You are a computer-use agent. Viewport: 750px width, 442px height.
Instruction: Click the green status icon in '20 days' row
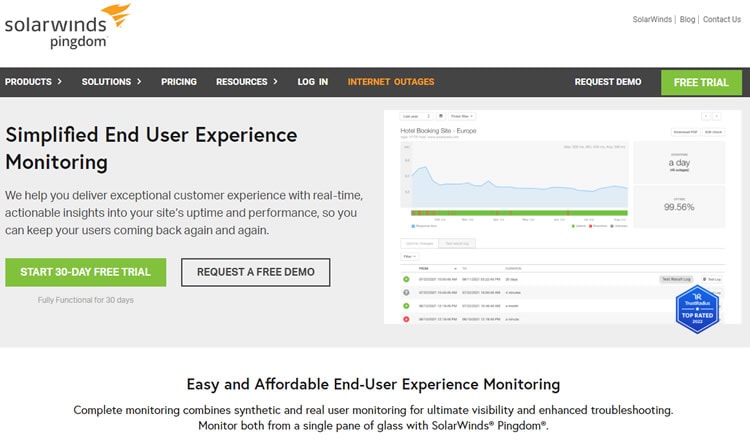pyautogui.click(x=406, y=279)
